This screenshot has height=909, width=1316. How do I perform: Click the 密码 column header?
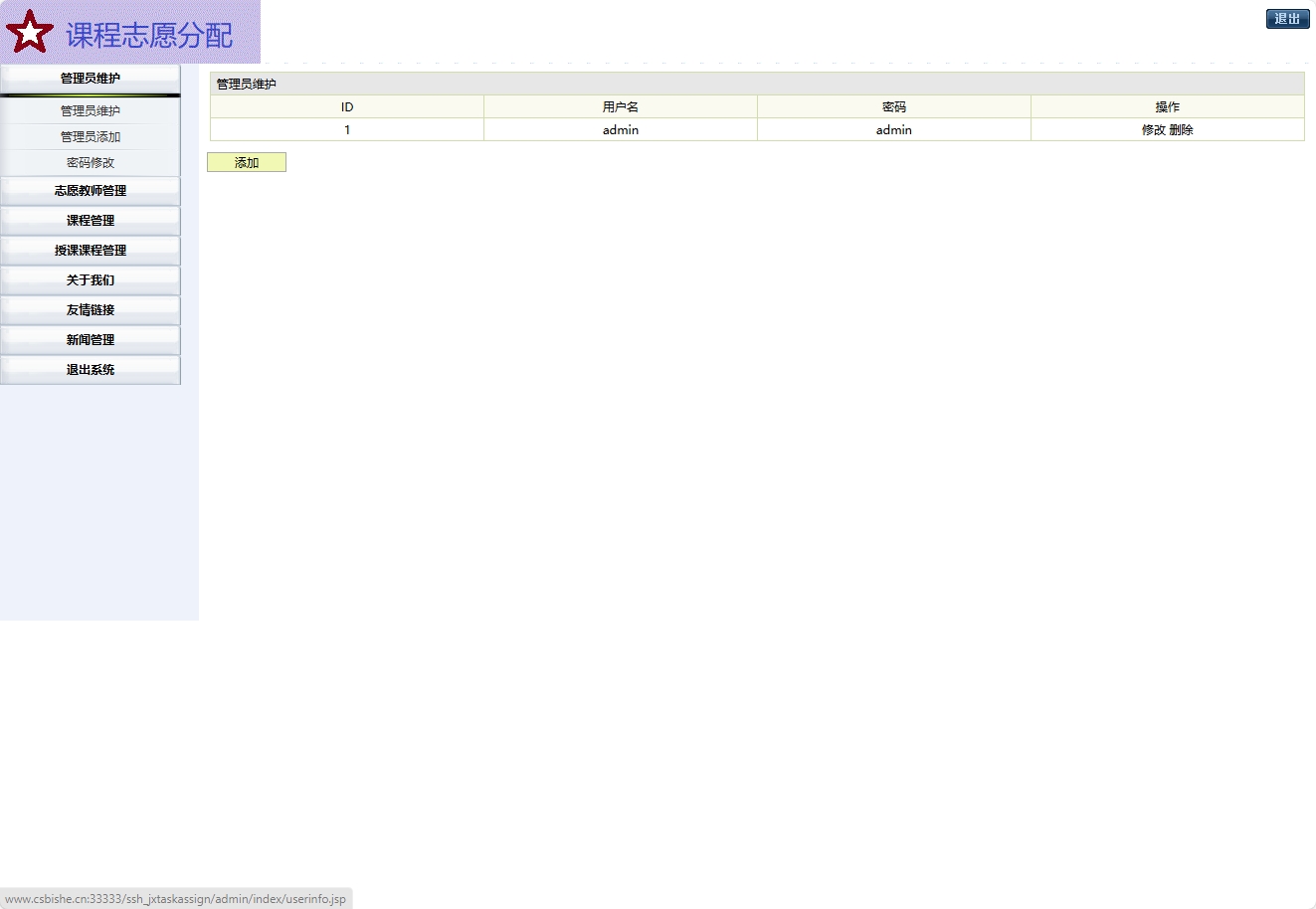pyautogui.click(x=894, y=107)
